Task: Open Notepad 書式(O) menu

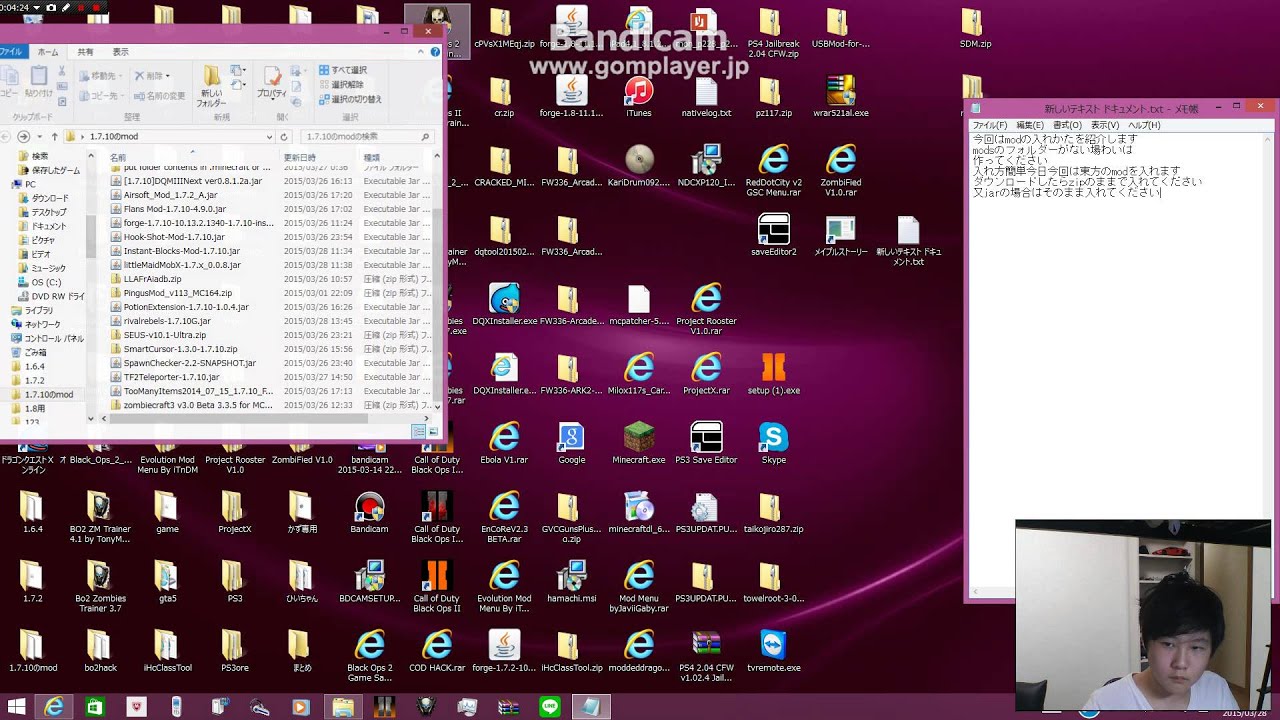Action: click(x=1068, y=126)
